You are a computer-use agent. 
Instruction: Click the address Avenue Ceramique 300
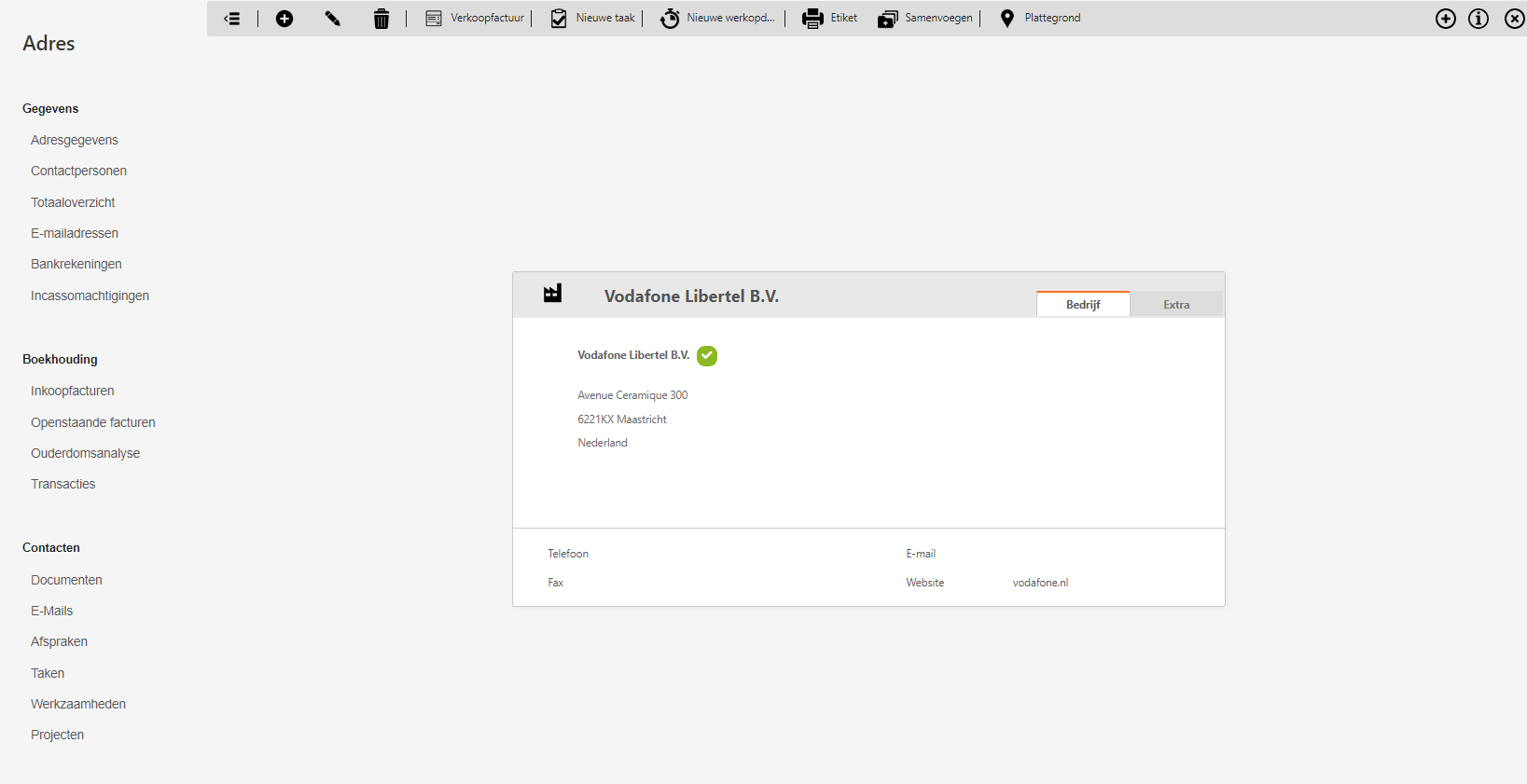click(632, 395)
